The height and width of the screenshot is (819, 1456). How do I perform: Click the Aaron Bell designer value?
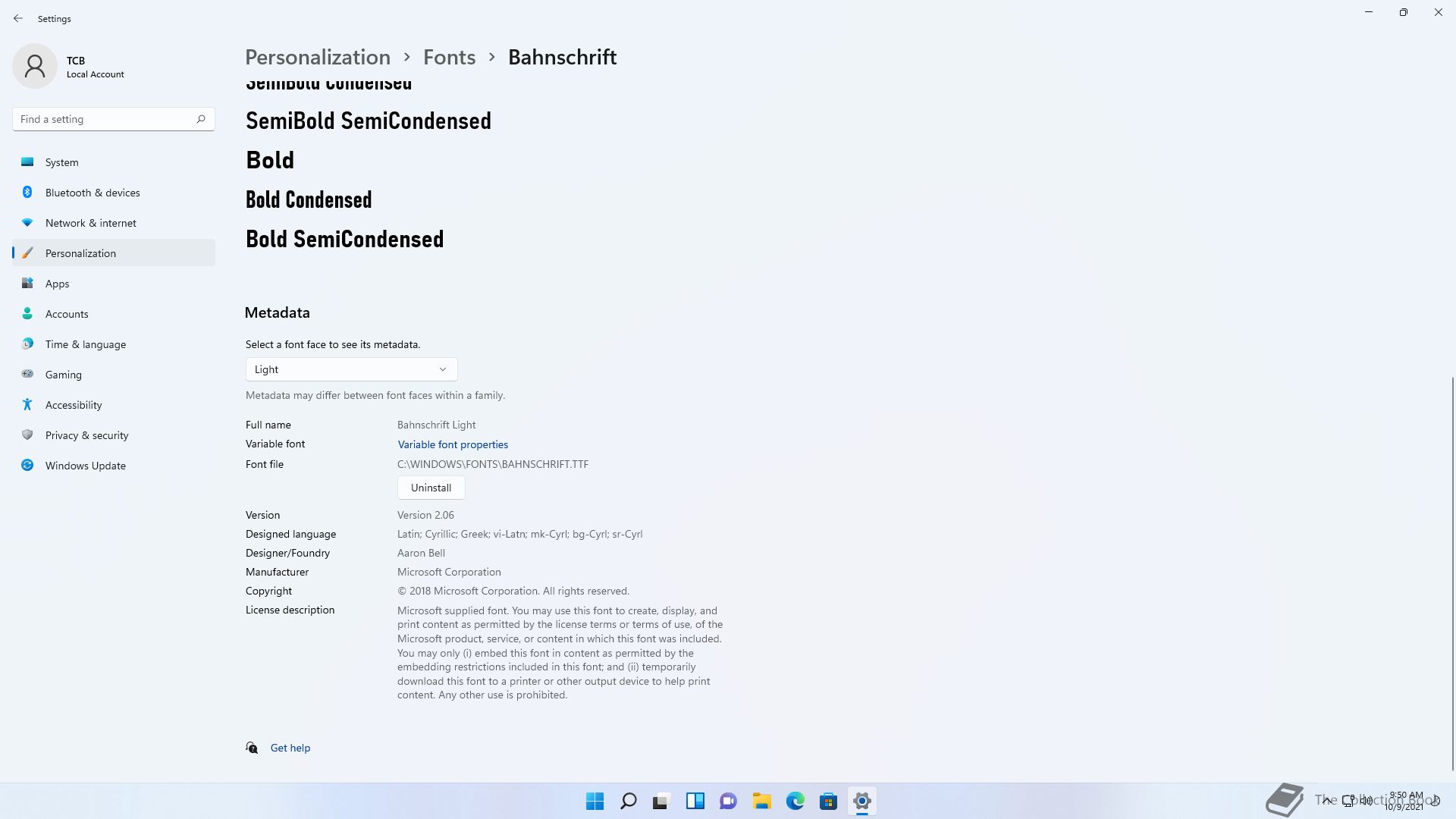click(x=421, y=553)
